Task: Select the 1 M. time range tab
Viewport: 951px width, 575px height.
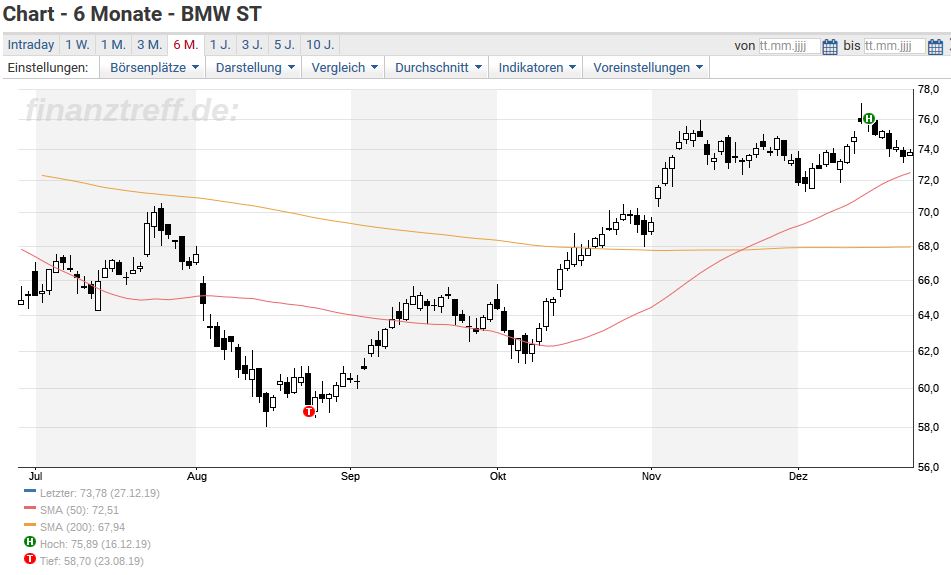Action: point(113,45)
